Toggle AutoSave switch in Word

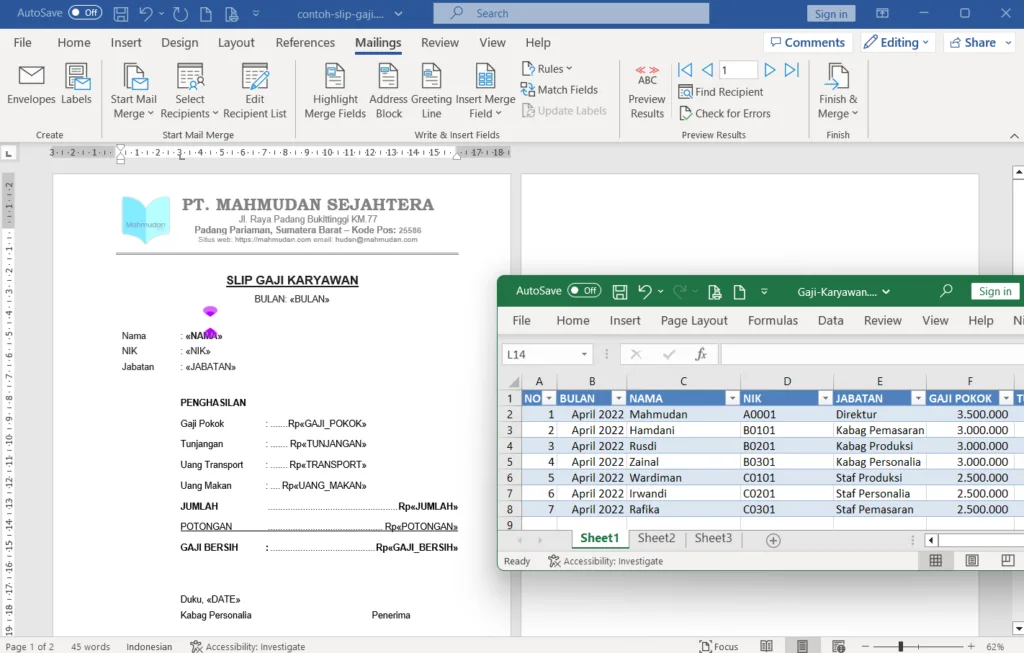(x=85, y=13)
